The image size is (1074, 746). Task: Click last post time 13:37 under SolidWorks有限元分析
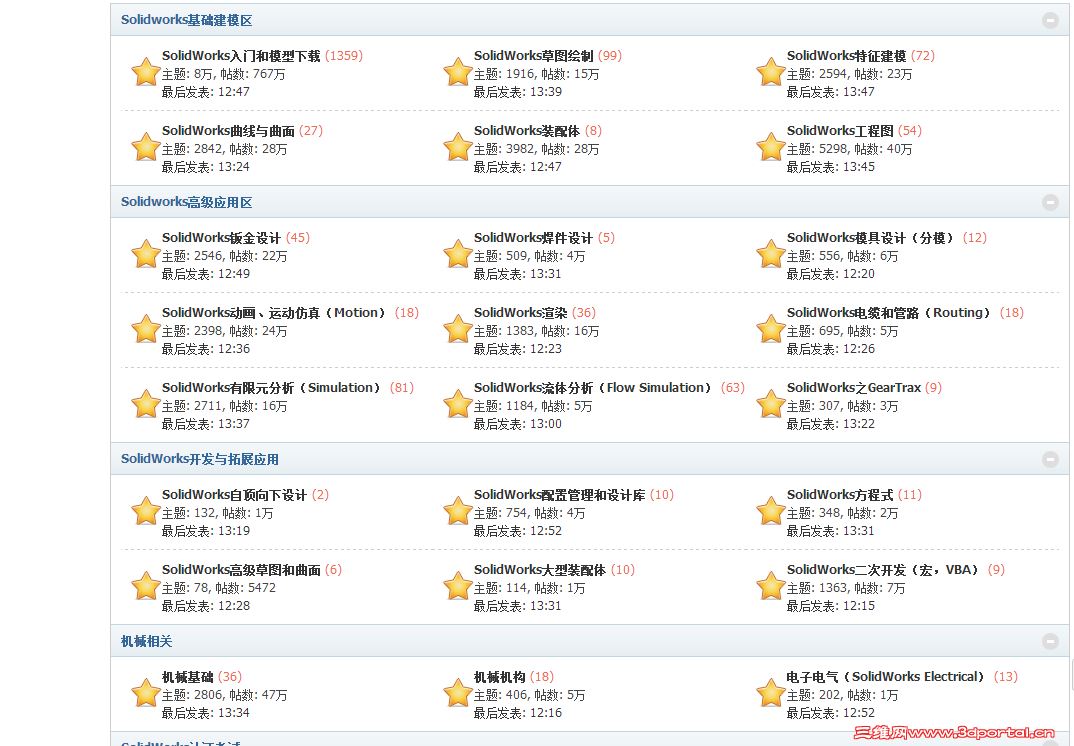click(234, 423)
